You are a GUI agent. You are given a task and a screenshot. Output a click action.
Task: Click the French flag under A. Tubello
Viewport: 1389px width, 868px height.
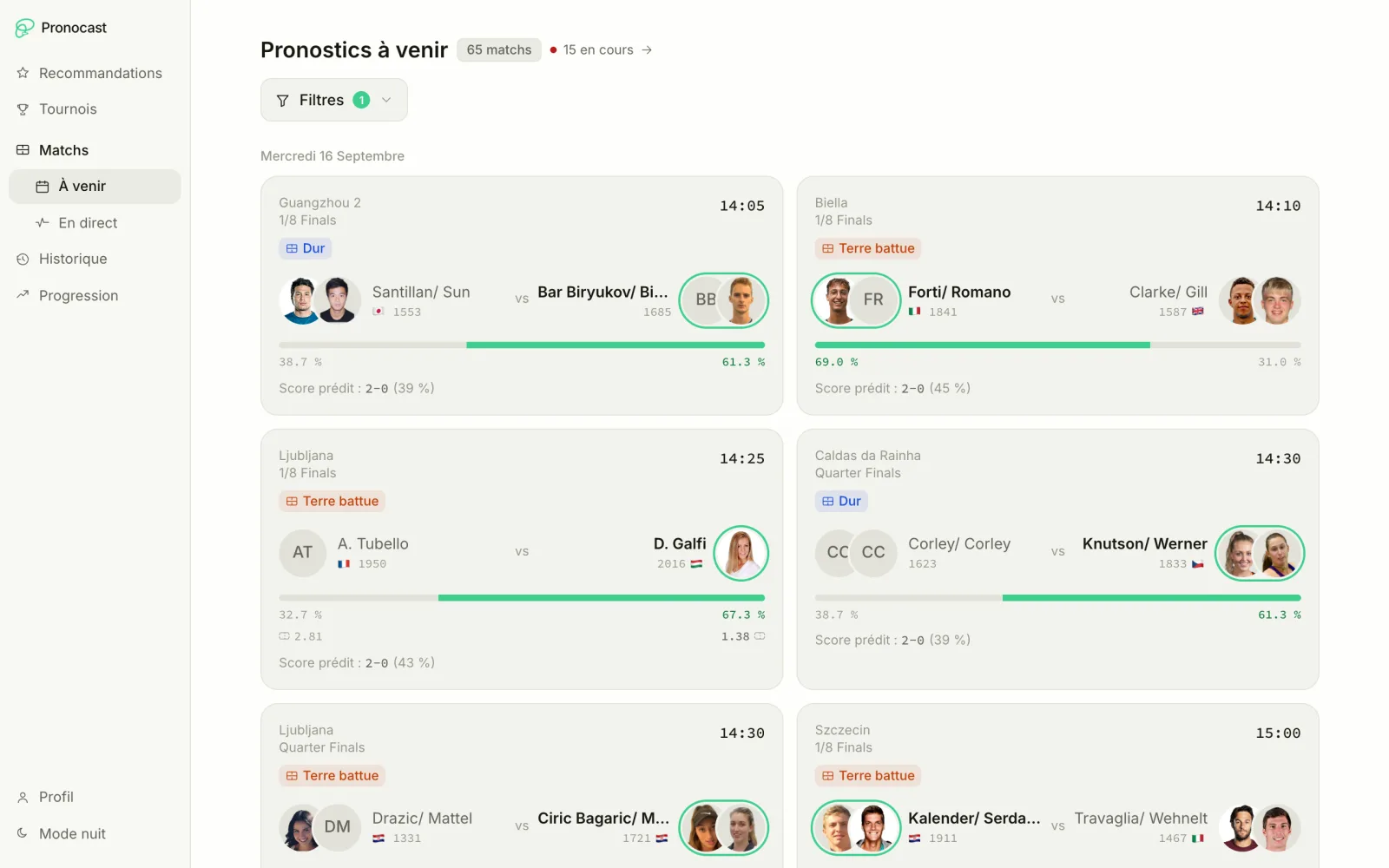pos(344,564)
